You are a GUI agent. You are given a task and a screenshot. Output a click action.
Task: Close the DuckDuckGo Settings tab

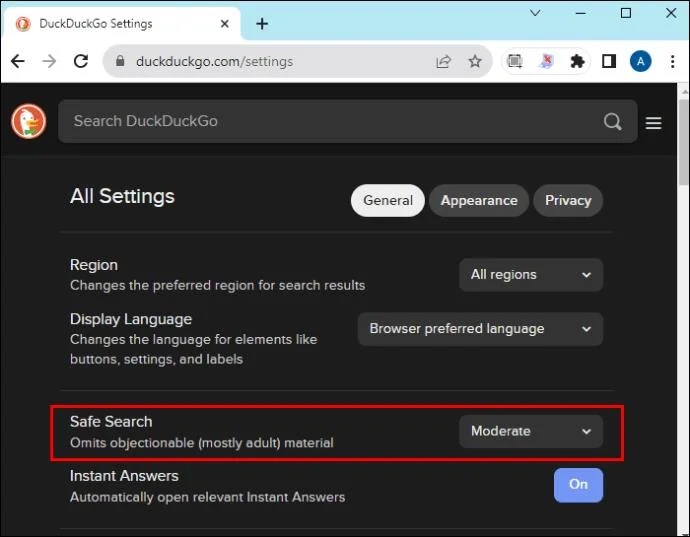pos(224,24)
